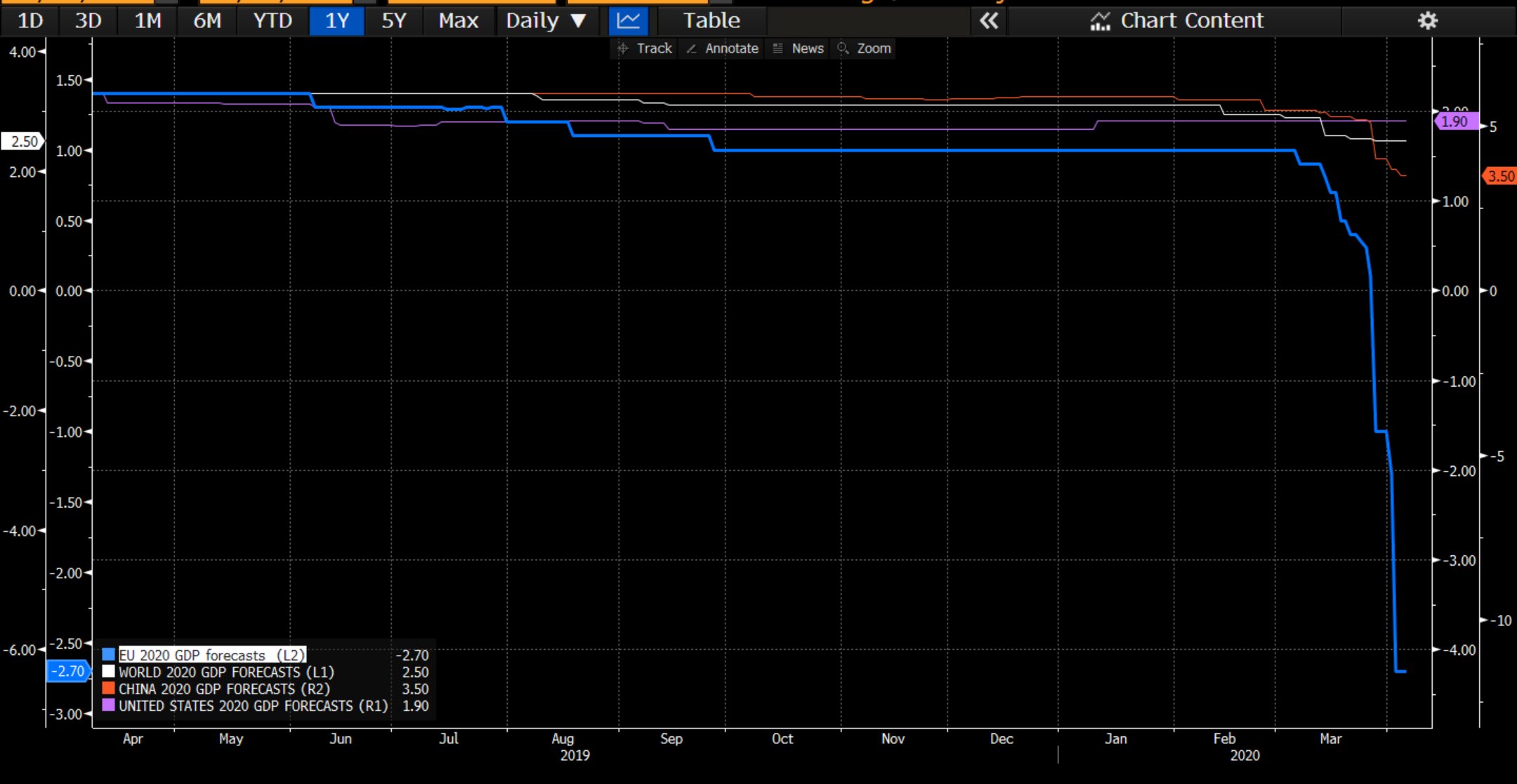Click the blue -2.70 axis value flag
1517x784 pixels.
point(68,671)
